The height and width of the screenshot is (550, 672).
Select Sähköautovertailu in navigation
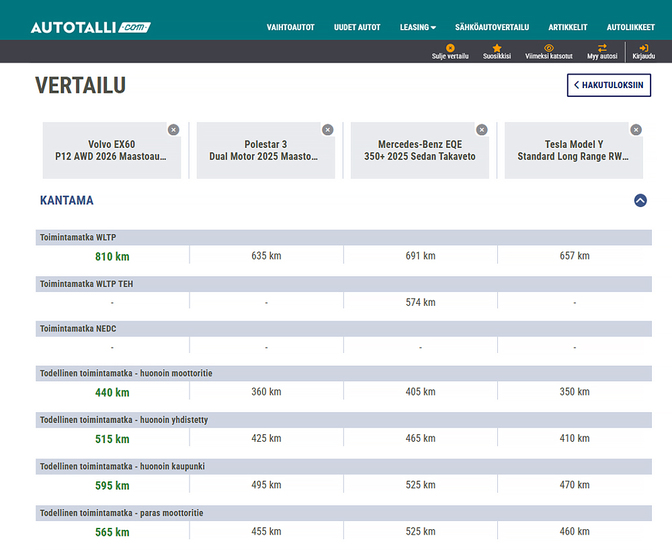pos(491,27)
